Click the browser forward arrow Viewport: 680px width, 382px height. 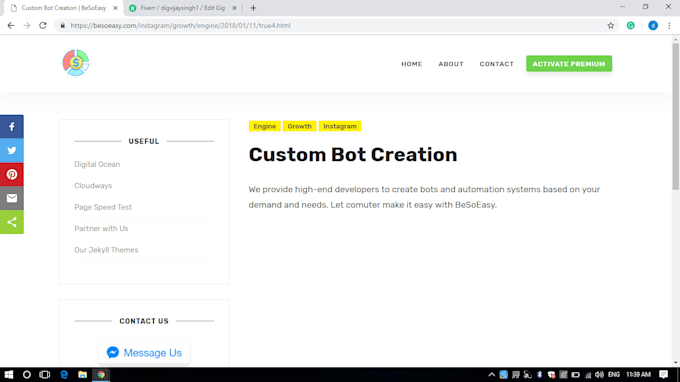27,26
